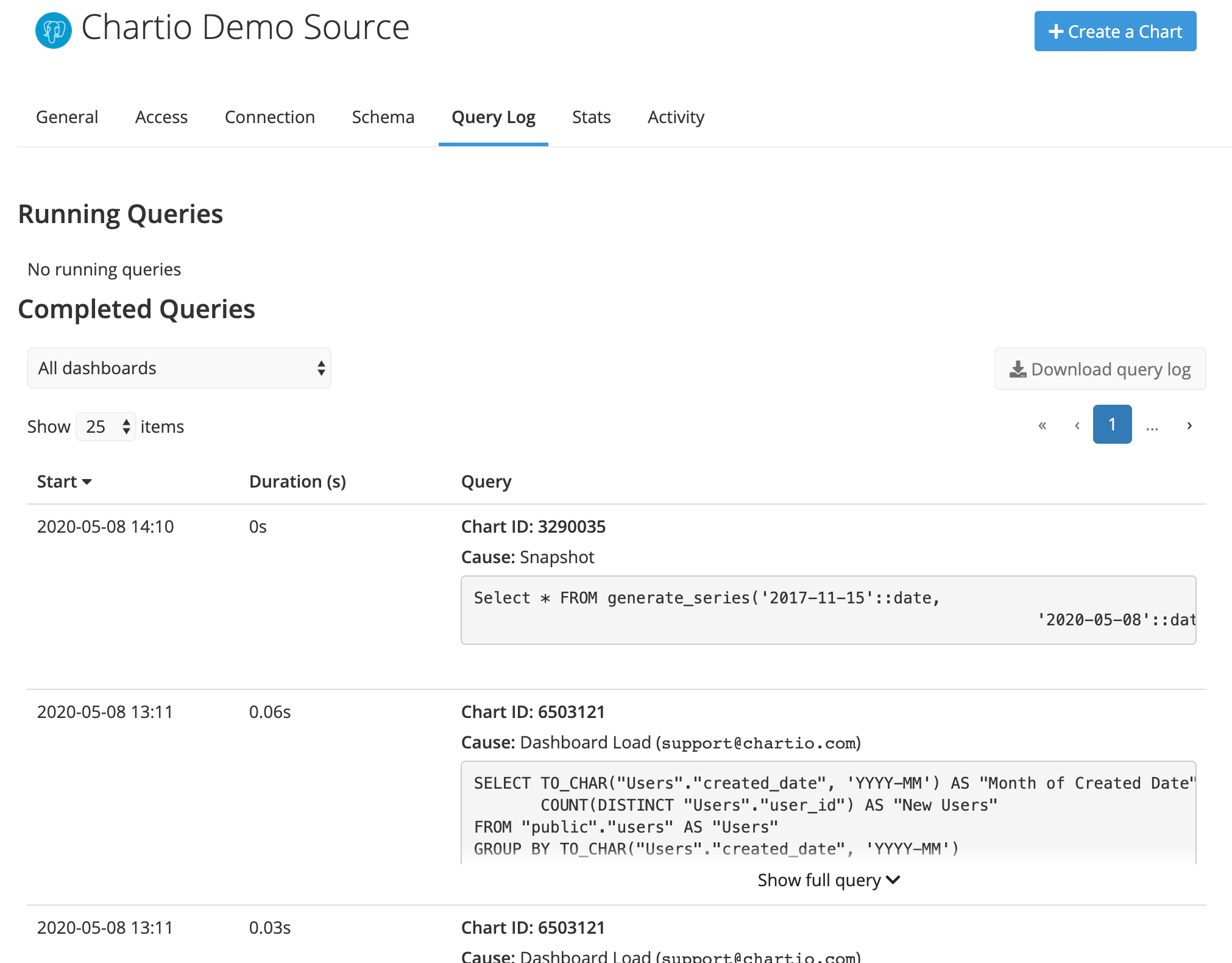This screenshot has height=963, width=1232.
Task: Switch to the Stats tab
Action: pos(590,116)
